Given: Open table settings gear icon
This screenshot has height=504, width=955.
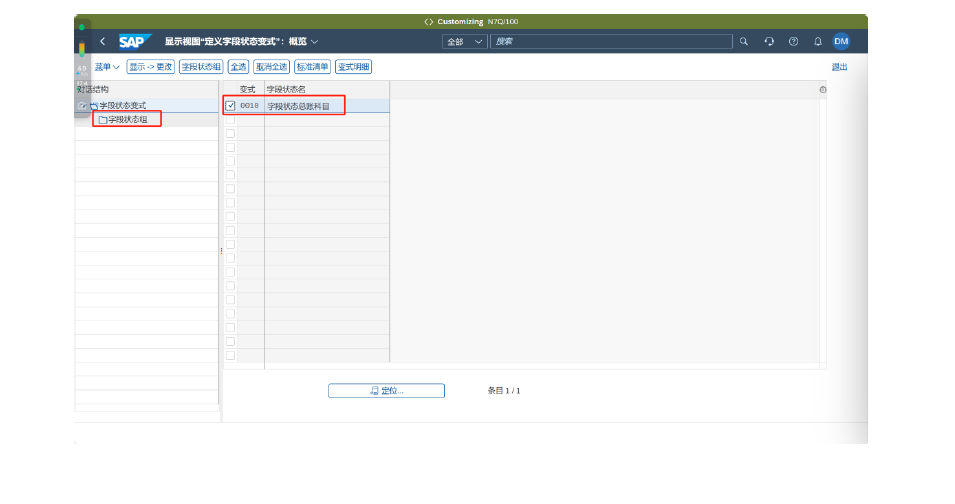Looking at the screenshot, I should [x=823, y=90].
